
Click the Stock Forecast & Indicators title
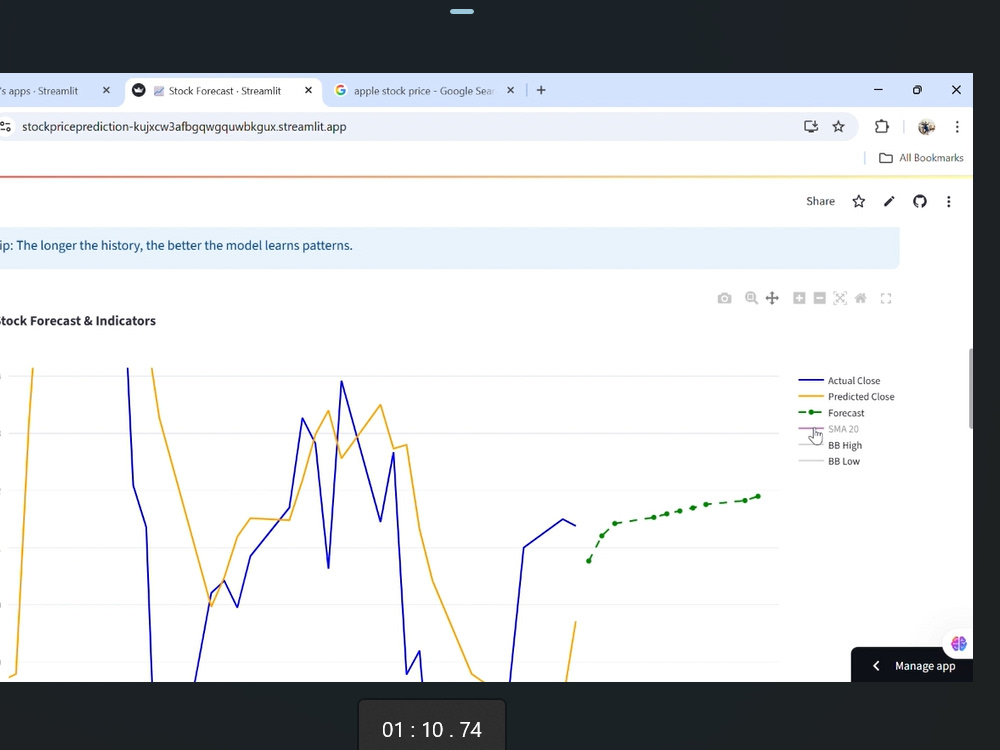coord(77,321)
